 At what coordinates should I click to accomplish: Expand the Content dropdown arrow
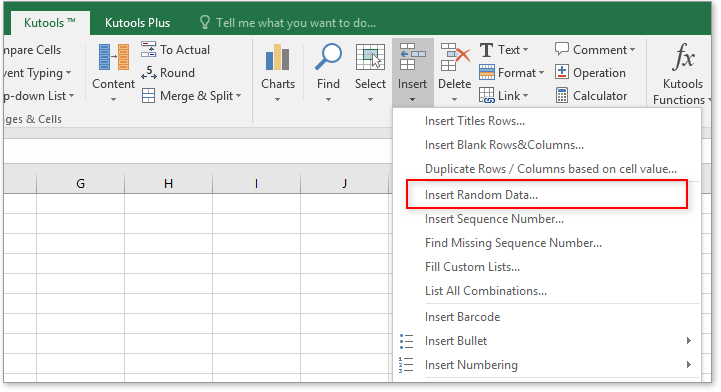tap(113, 99)
